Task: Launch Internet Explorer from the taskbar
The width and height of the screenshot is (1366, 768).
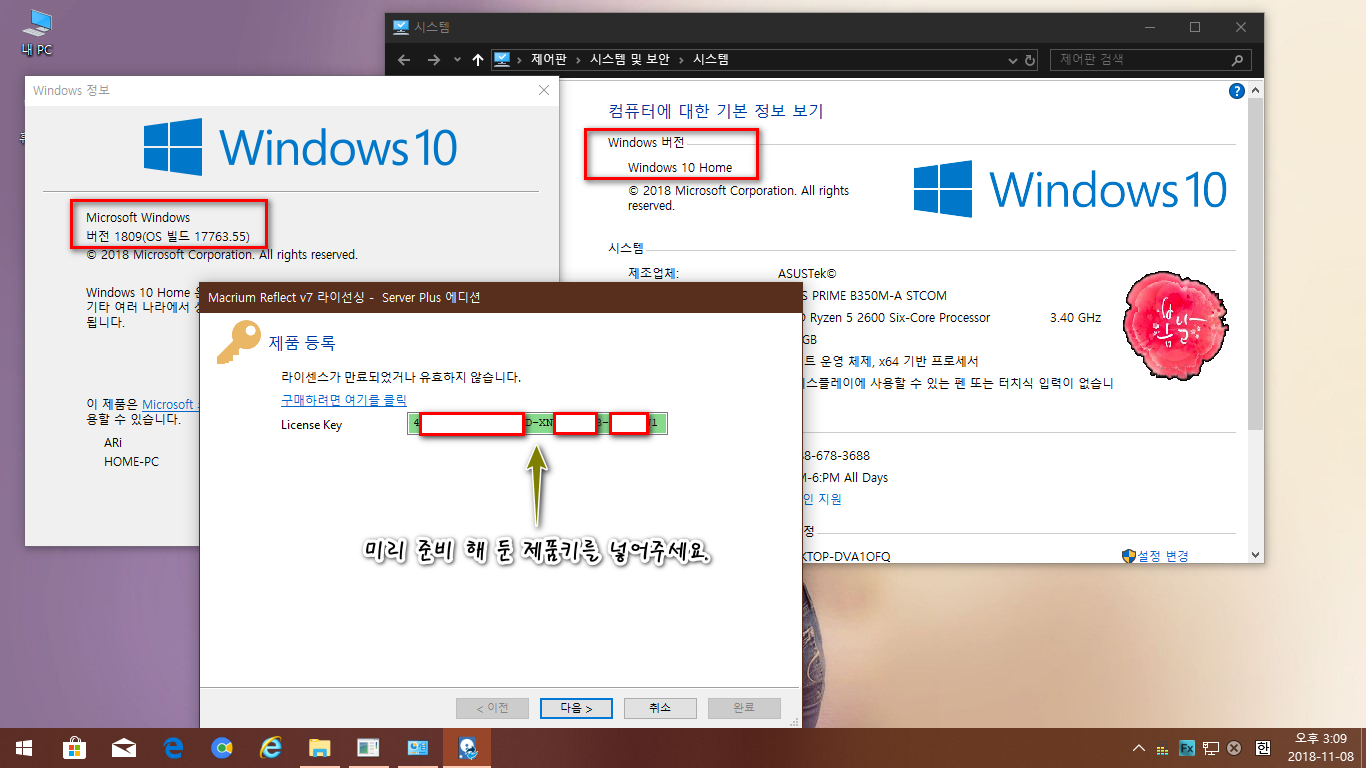Action: (271, 748)
